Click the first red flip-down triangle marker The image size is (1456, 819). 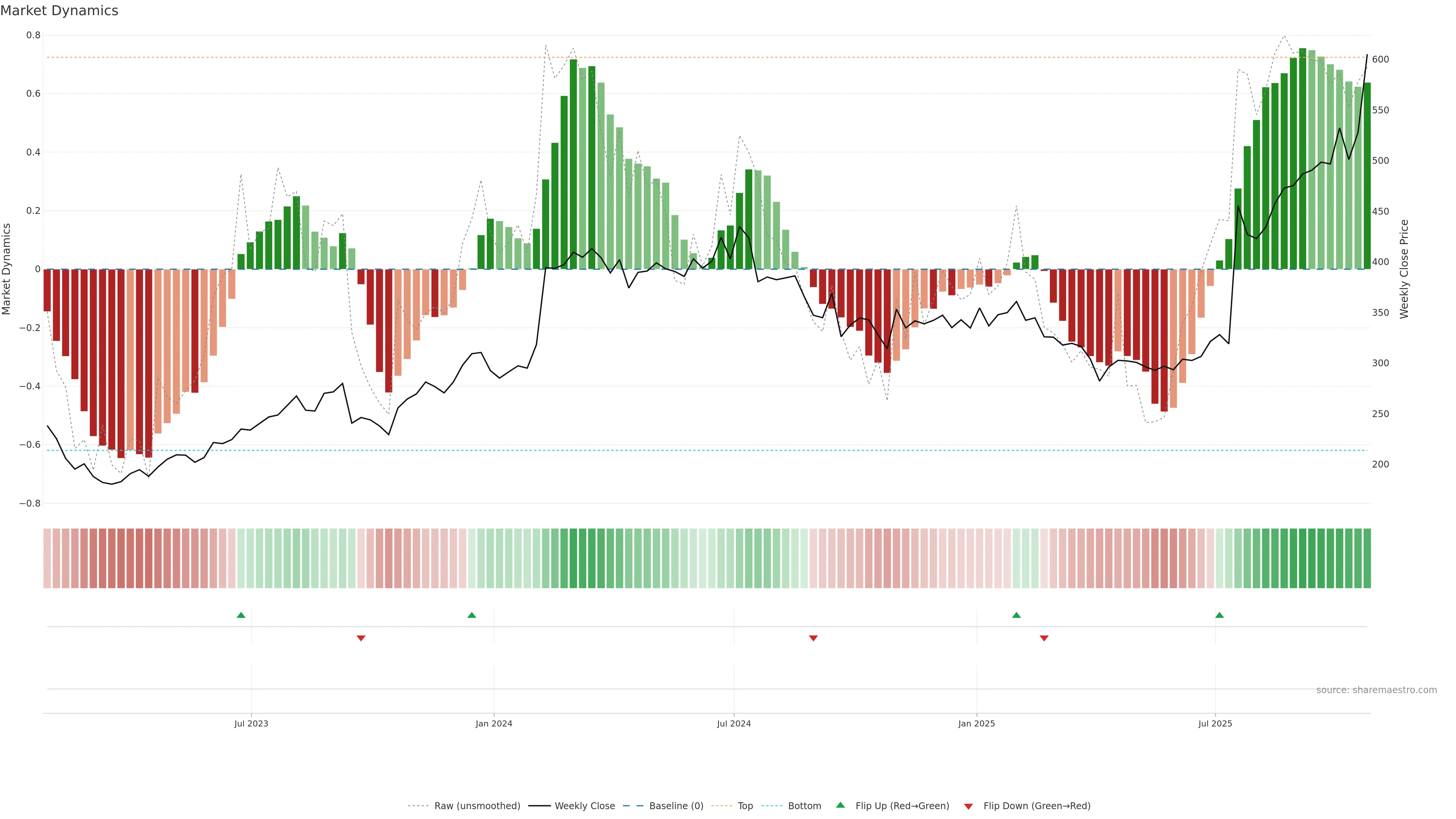[x=361, y=638]
